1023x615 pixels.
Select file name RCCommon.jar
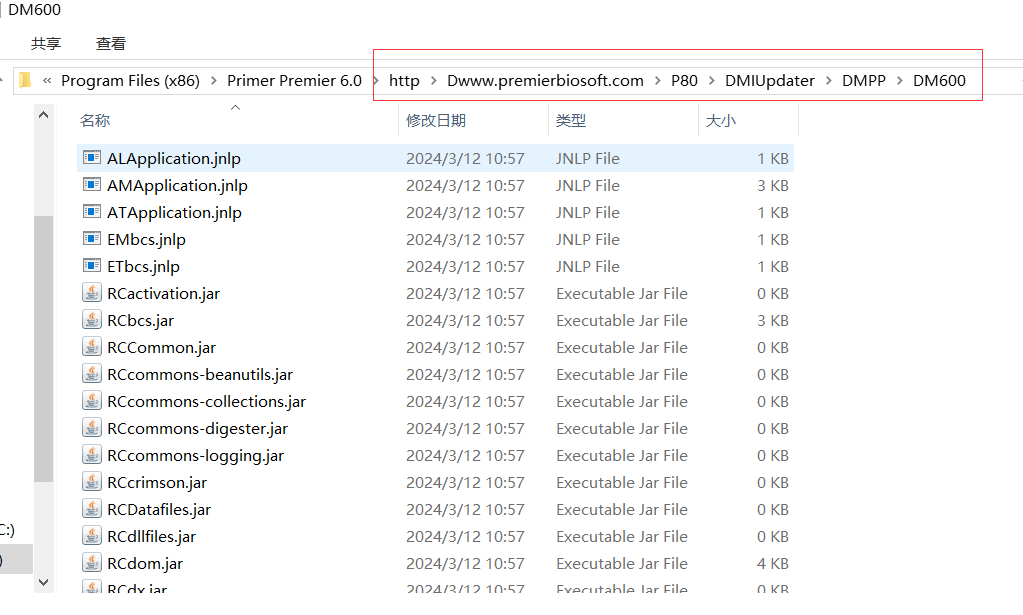pyautogui.click(x=161, y=348)
